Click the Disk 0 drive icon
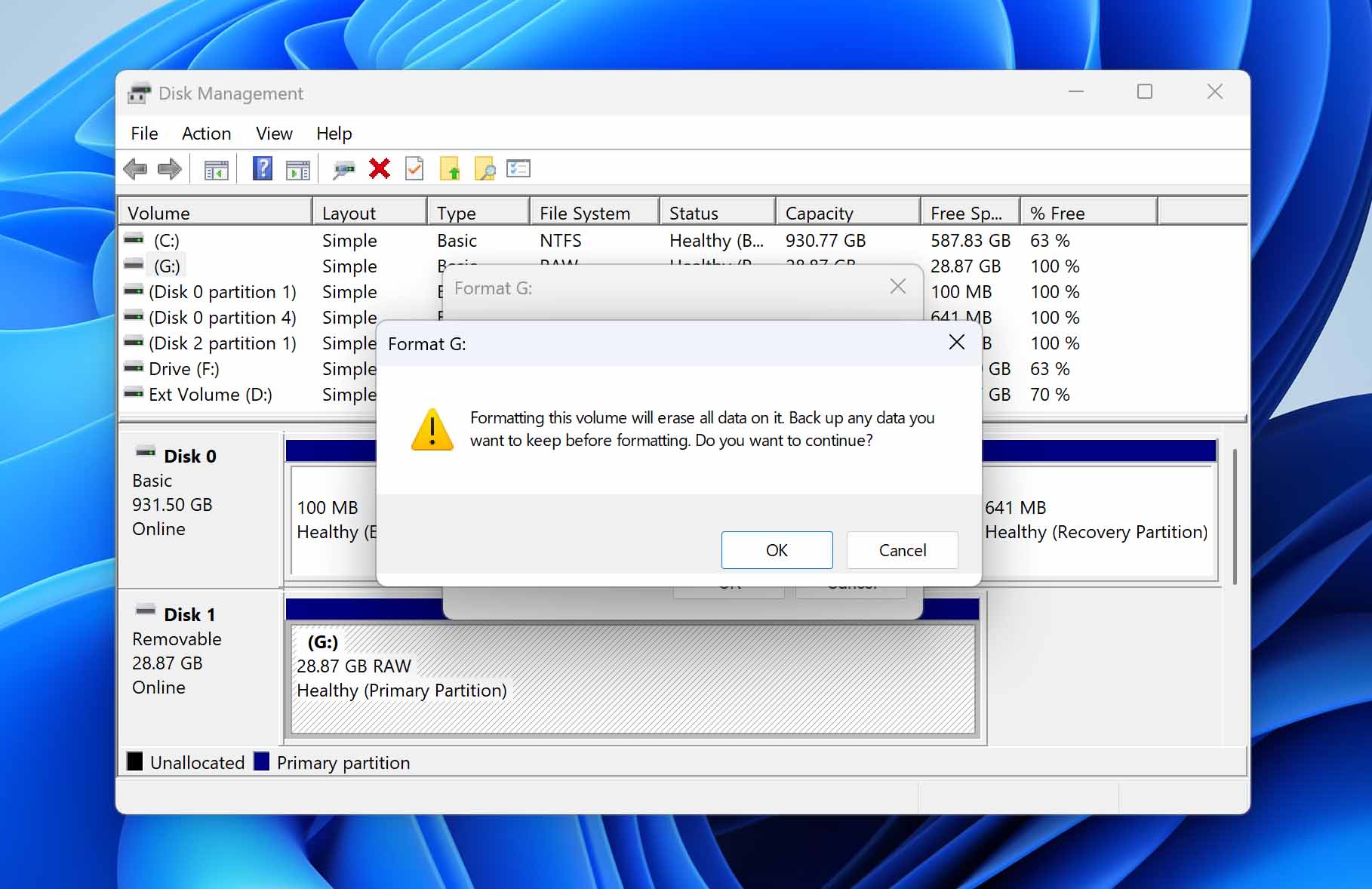Viewport: 1372px width, 889px height. point(146,452)
